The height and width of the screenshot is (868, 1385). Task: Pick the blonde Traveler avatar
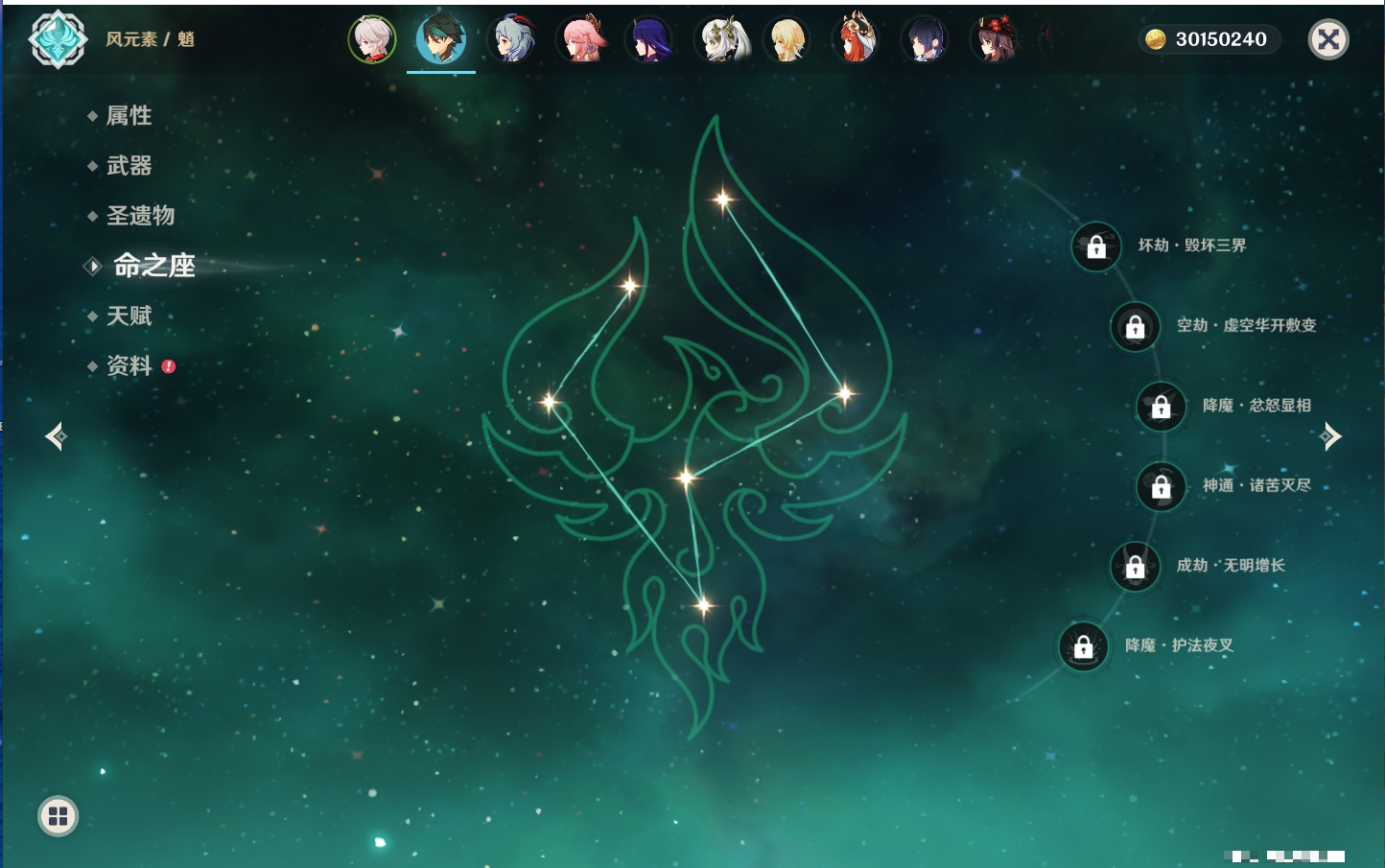click(787, 39)
